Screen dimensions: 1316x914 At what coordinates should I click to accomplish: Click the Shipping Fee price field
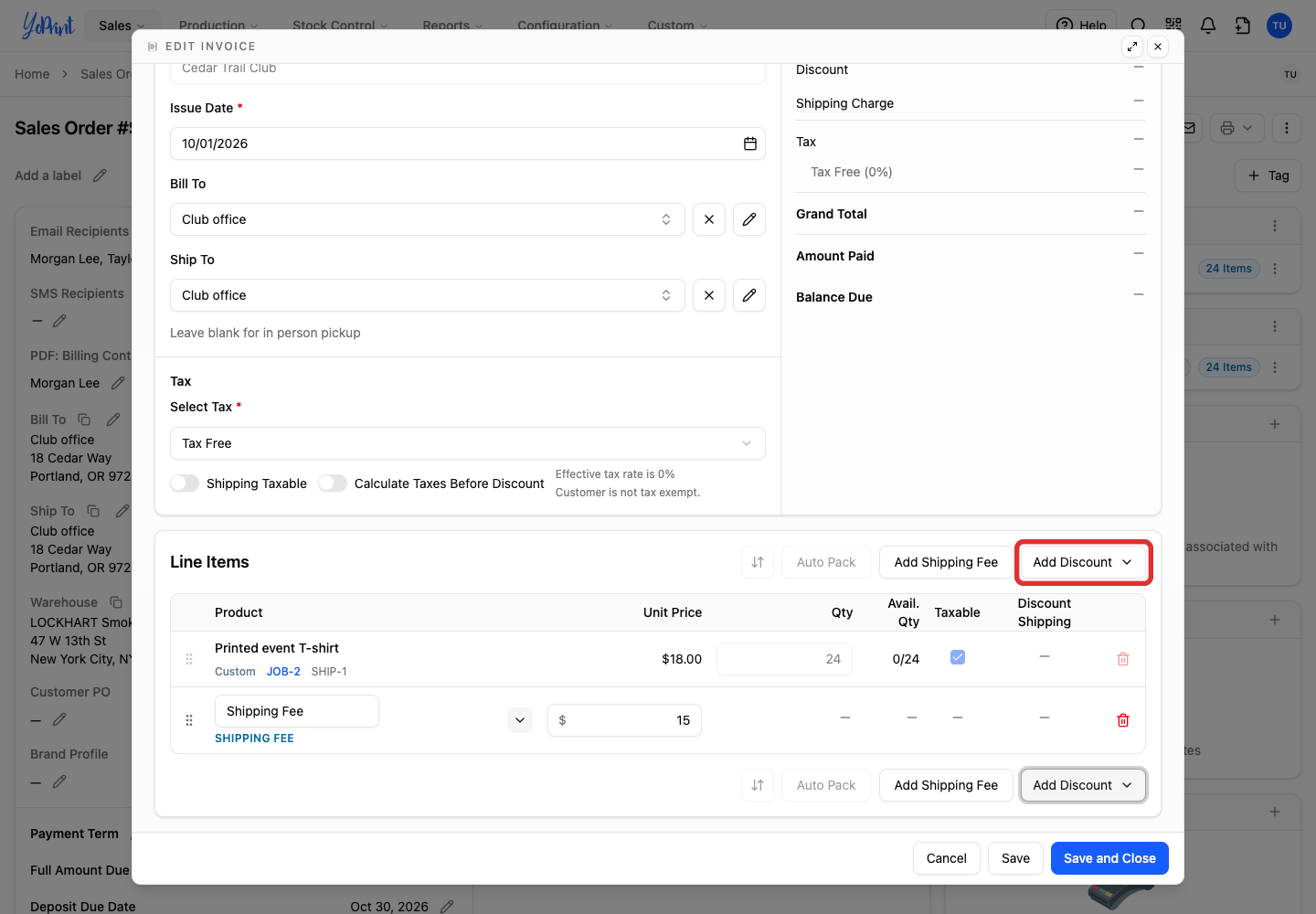coord(625,720)
